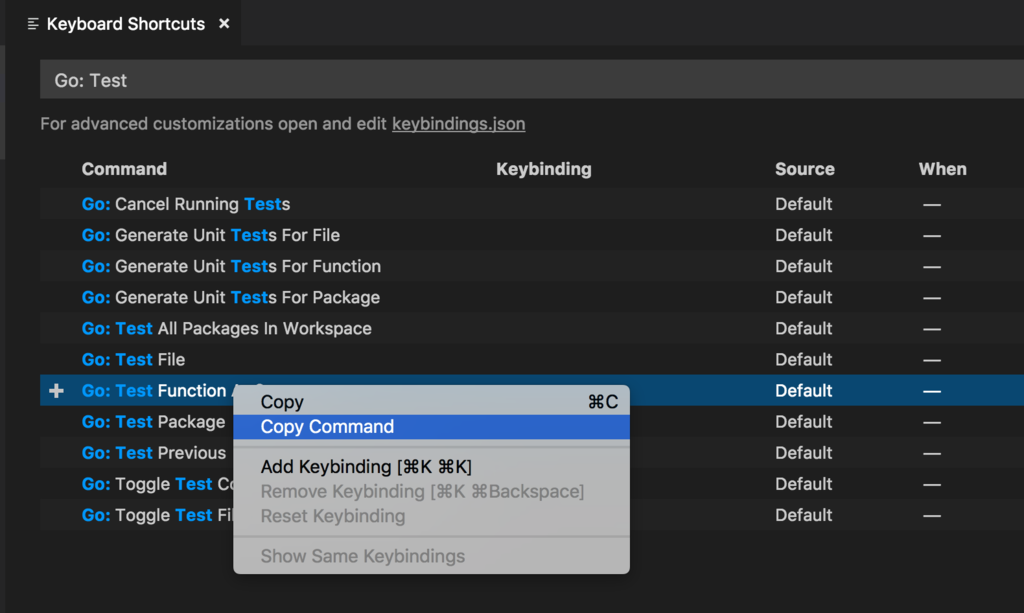The height and width of the screenshot is (613, 1024).
Task: Select the Go: Test File command
Action: [532, 360]
